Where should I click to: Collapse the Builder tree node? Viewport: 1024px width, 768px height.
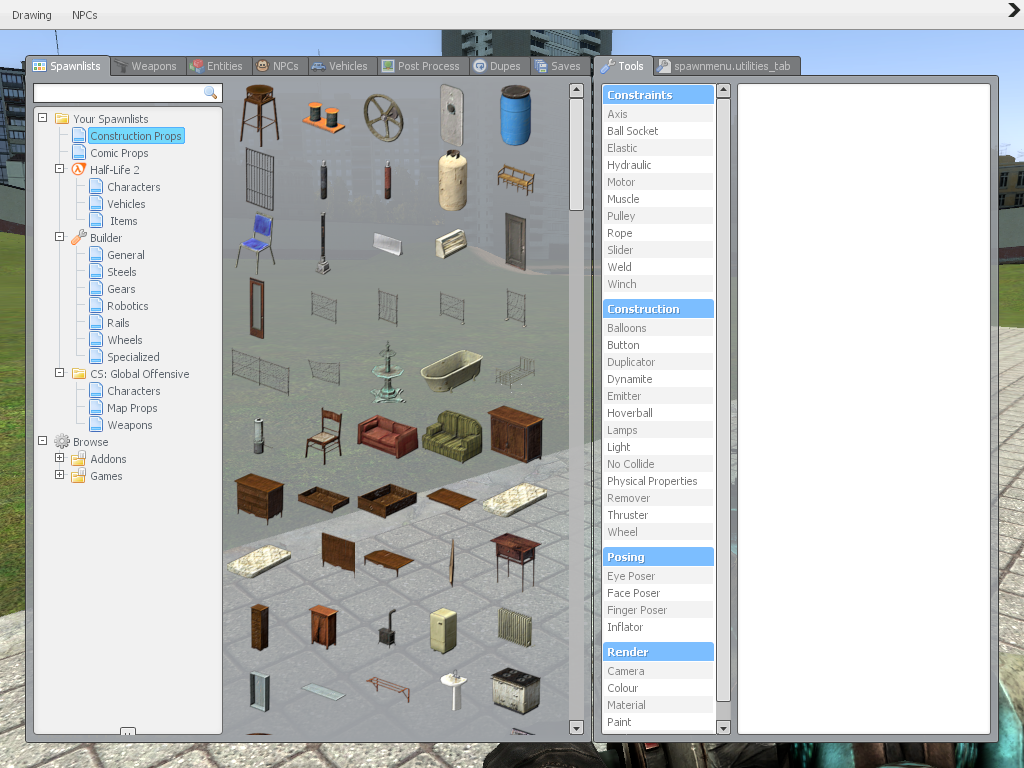click(x=59, y=237)
